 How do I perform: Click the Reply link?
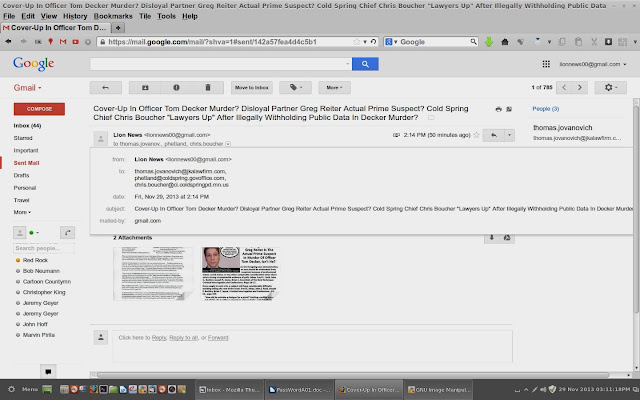[x=159, y=338]
